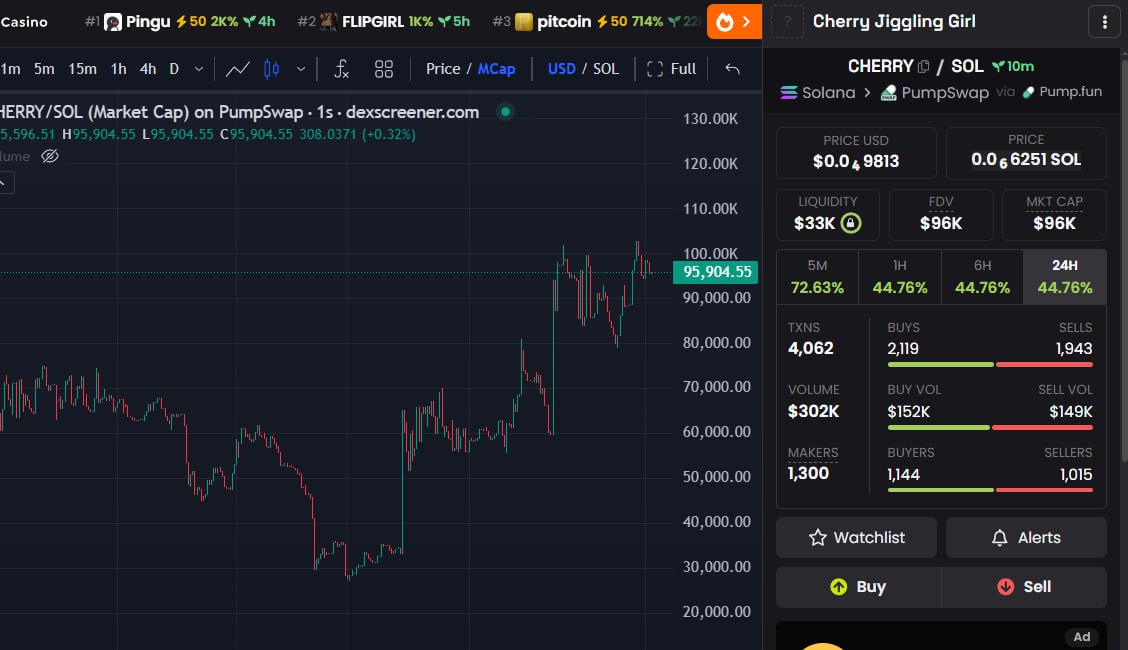Select the candlestick chart type icon
The height and width of the screenshot is (650, 1128).
[271, 69]
